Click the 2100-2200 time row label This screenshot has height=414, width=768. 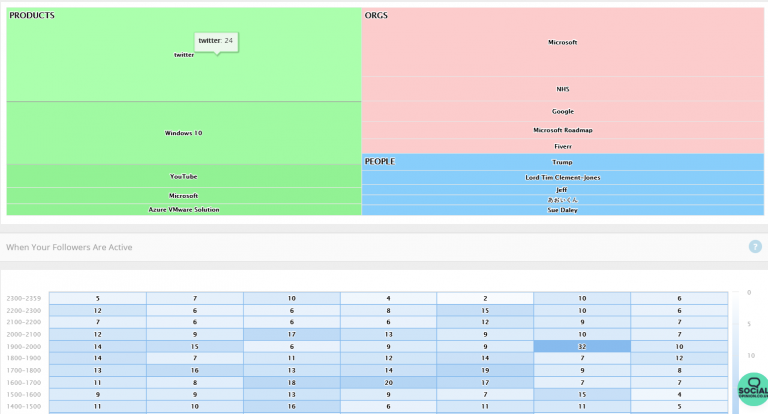[x=24, y=322]
